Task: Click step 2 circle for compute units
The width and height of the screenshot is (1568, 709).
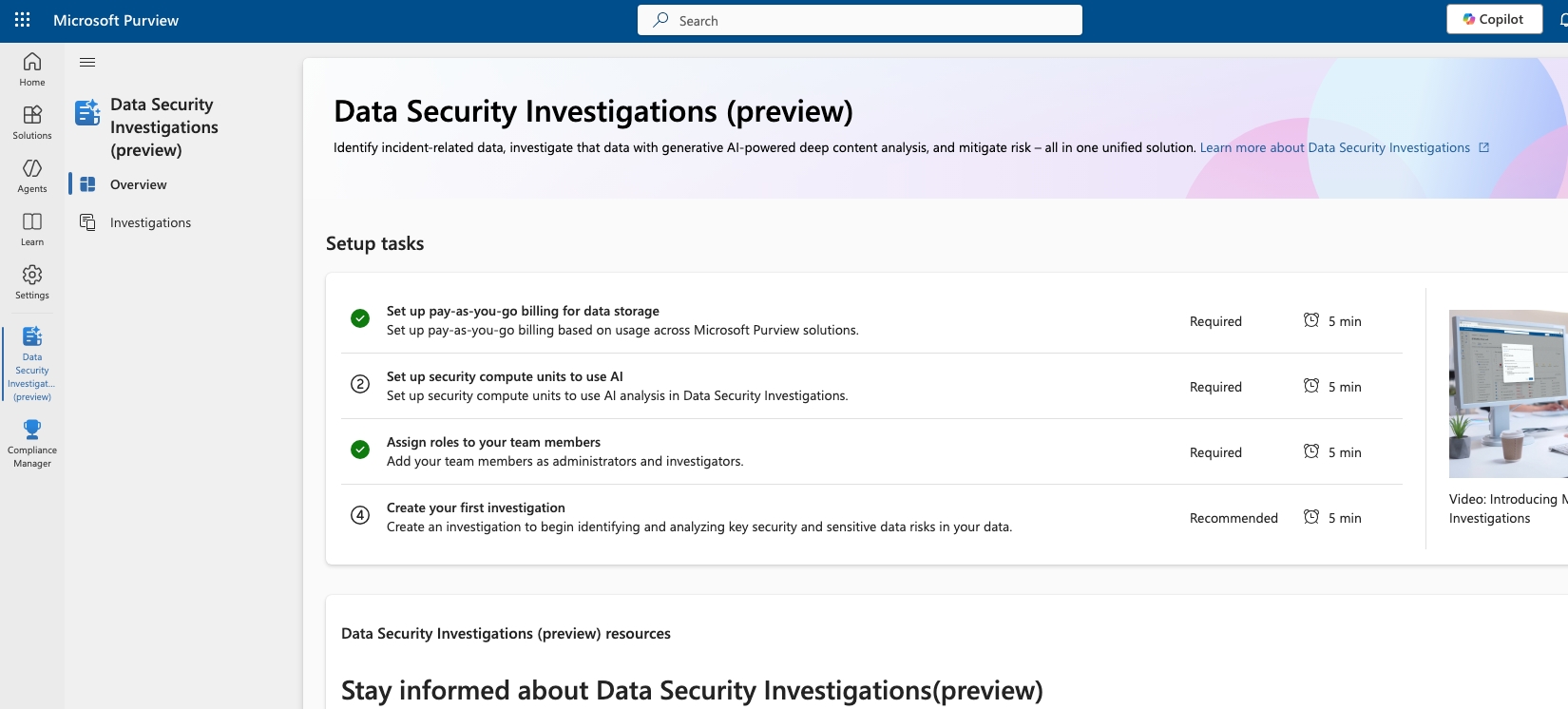Action: click(360, 384)
